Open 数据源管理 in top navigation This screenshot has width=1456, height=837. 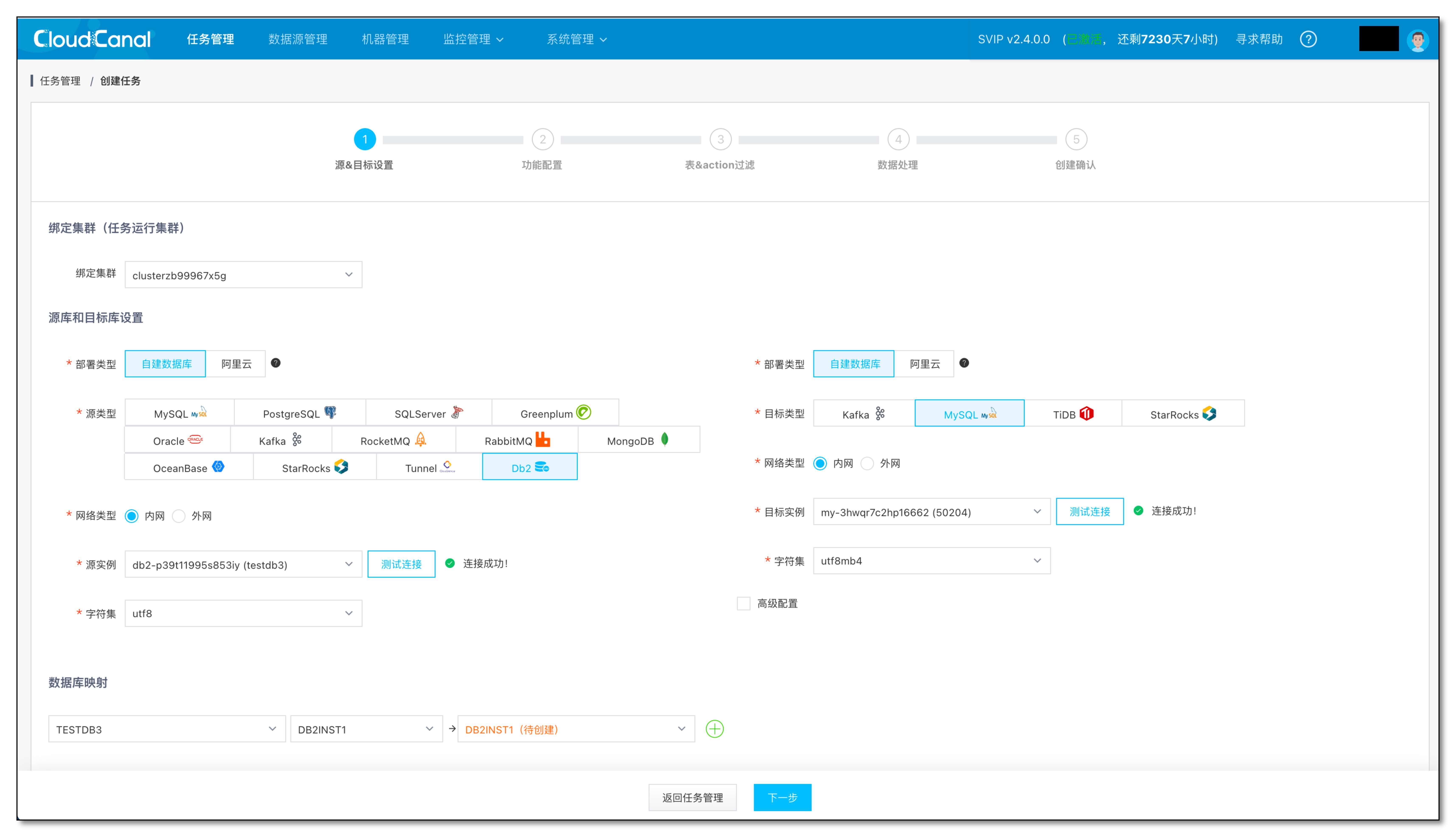point(298,39)
